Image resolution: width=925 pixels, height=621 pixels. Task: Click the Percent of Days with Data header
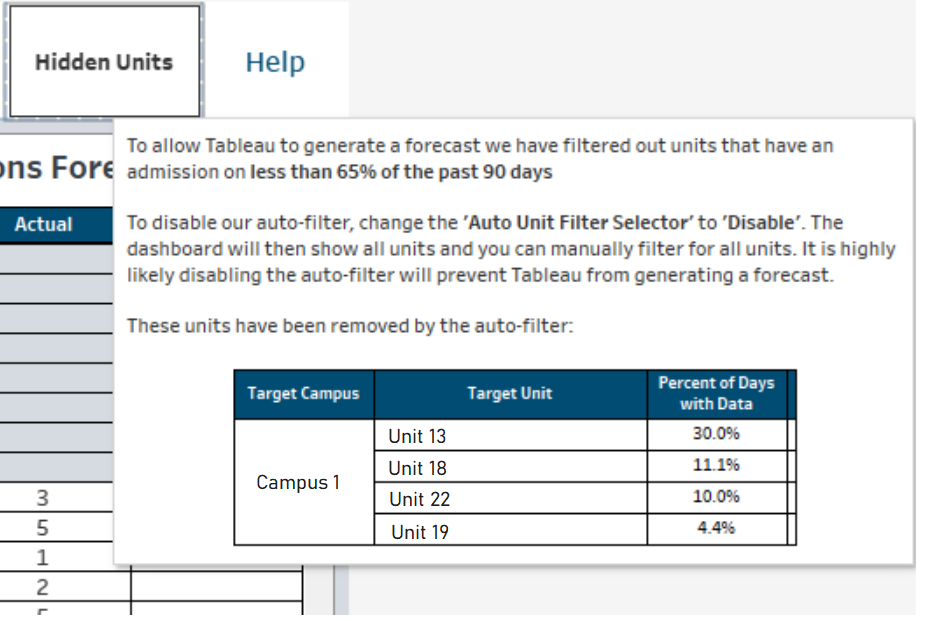[x=716, y=393]
